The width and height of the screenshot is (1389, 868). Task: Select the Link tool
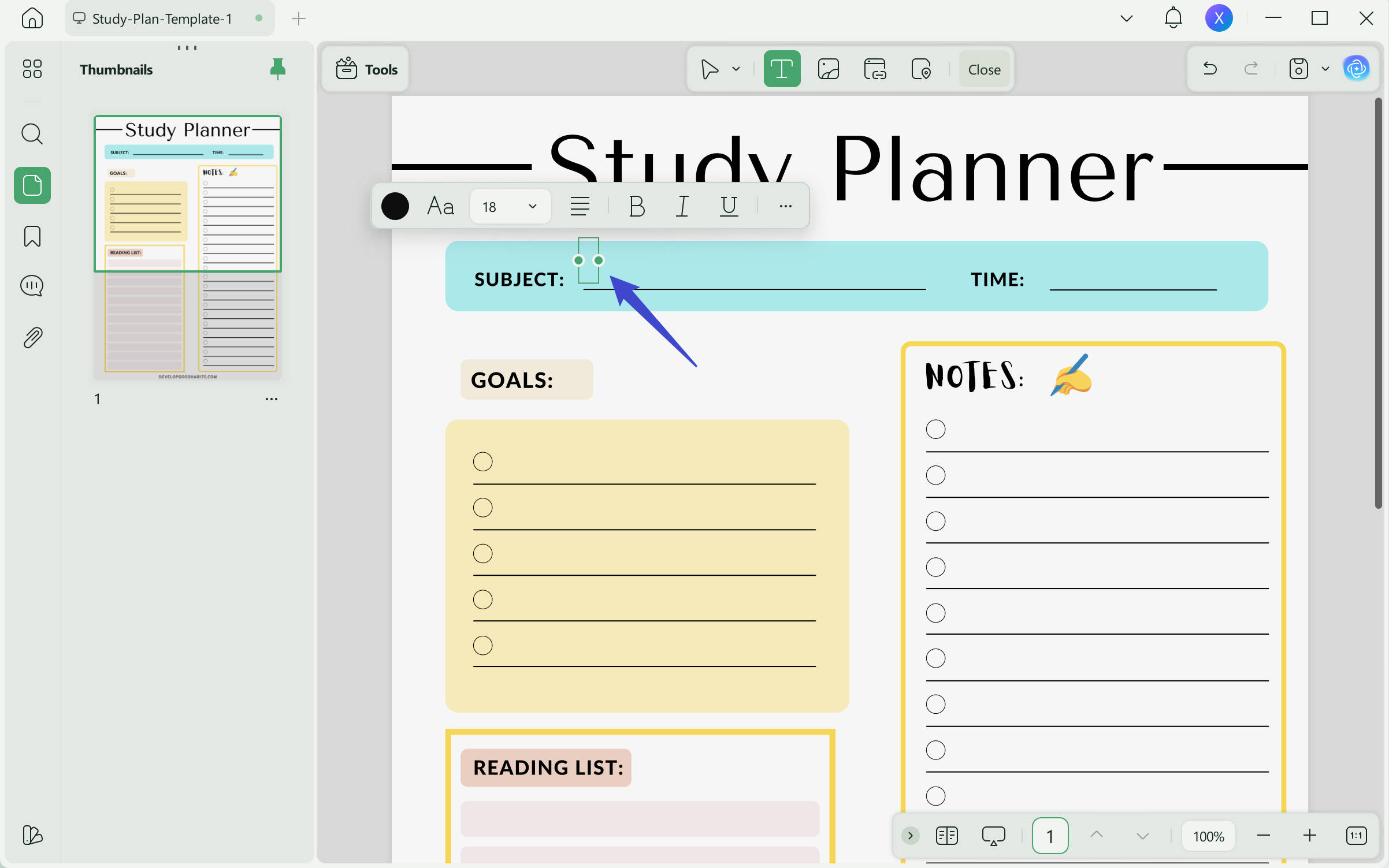(875, 69)
